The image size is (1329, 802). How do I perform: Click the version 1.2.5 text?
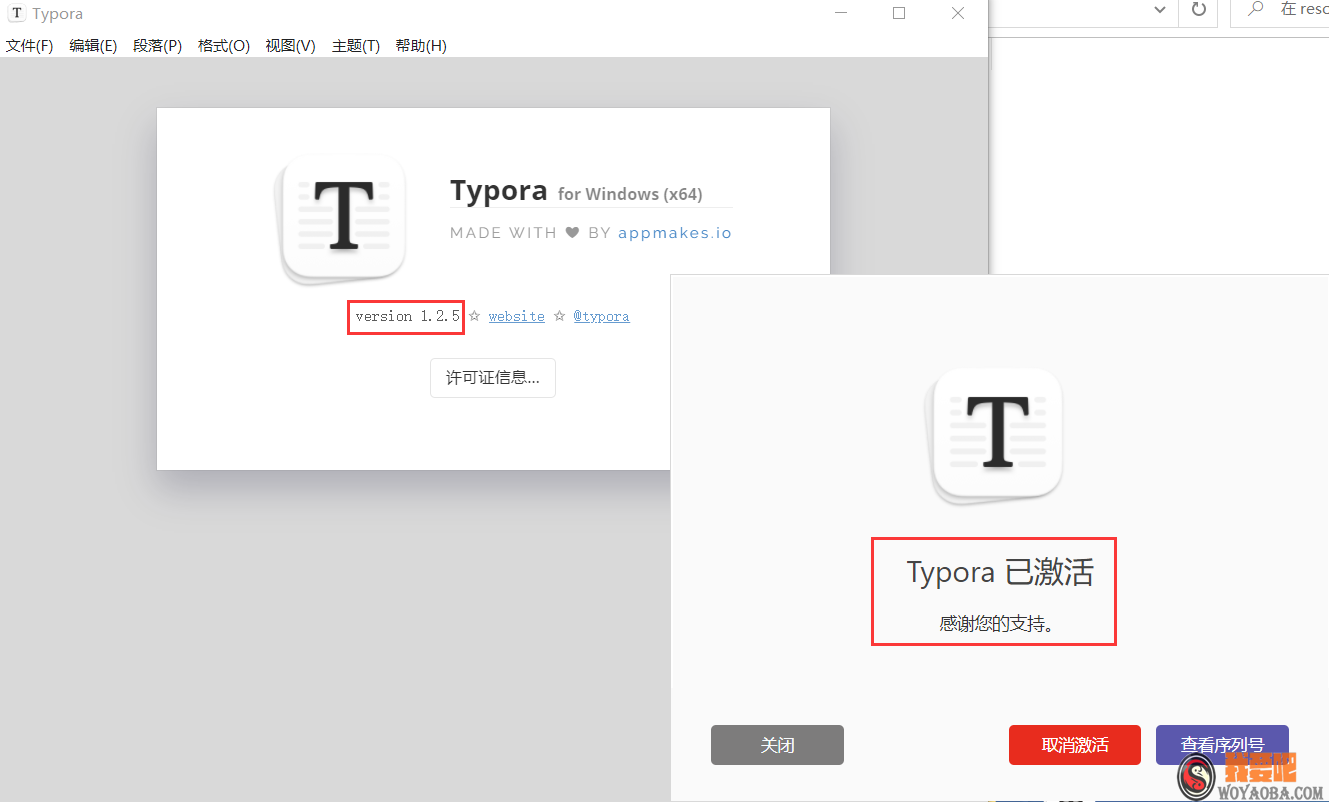tap(408, 316)
